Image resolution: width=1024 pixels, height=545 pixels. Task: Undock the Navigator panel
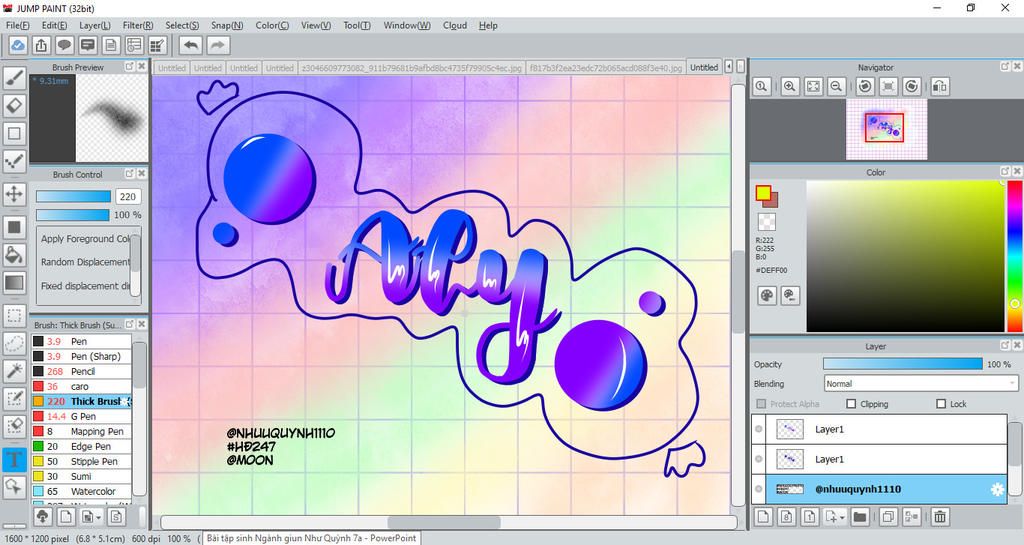1005,67
